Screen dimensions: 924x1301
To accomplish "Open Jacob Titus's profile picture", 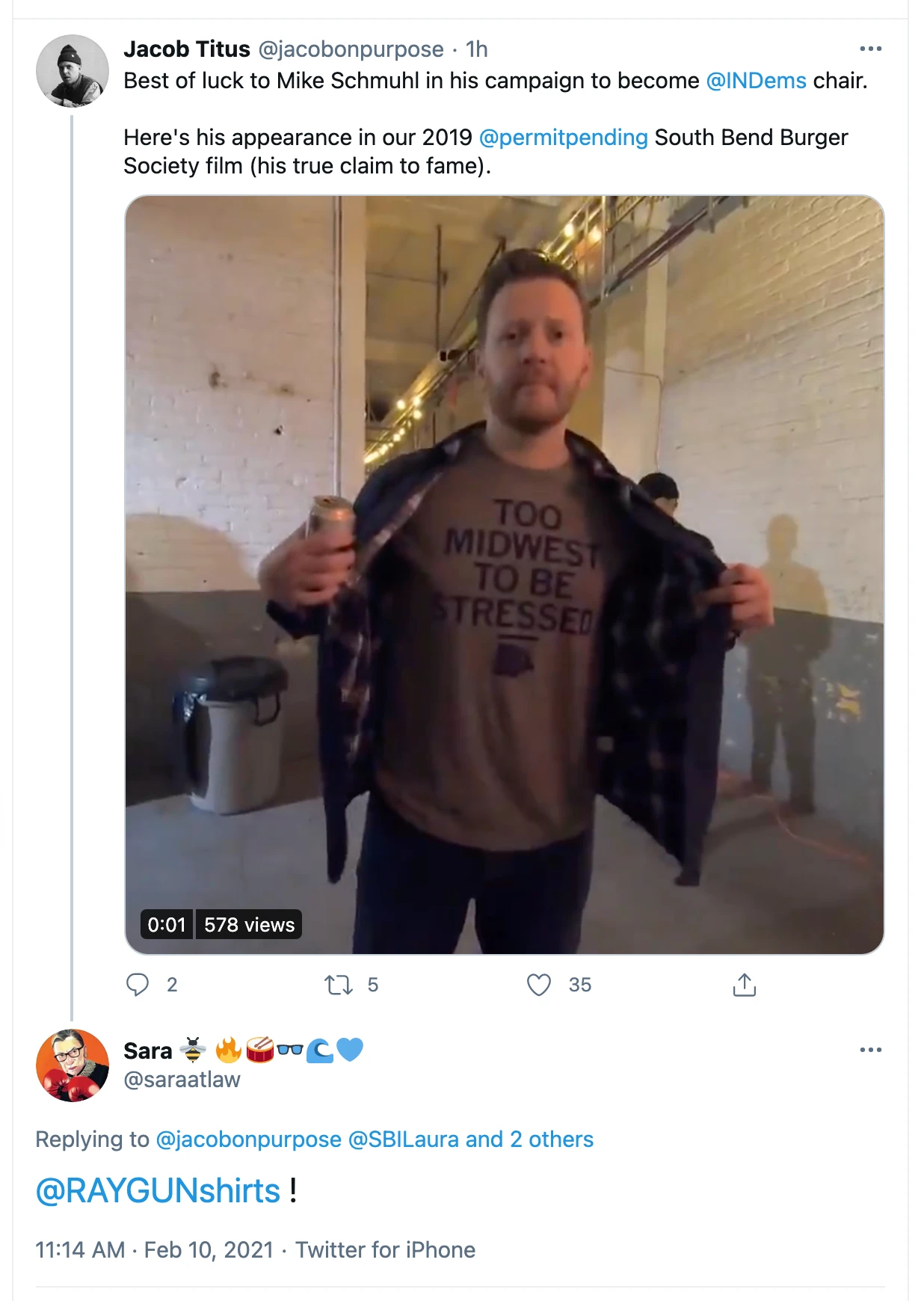I will [73, 71].
